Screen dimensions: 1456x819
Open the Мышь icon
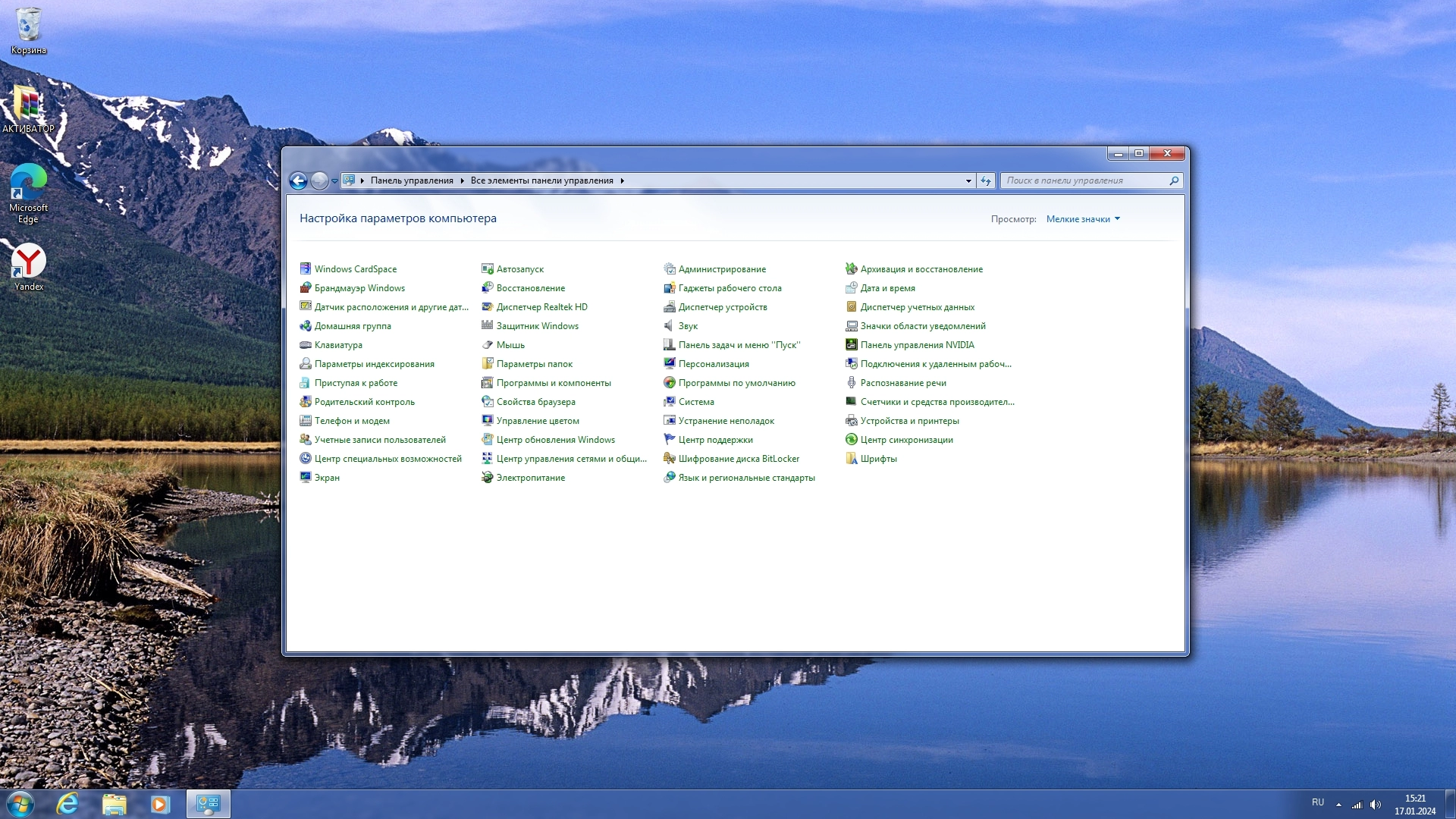click(x=487, y=345)
